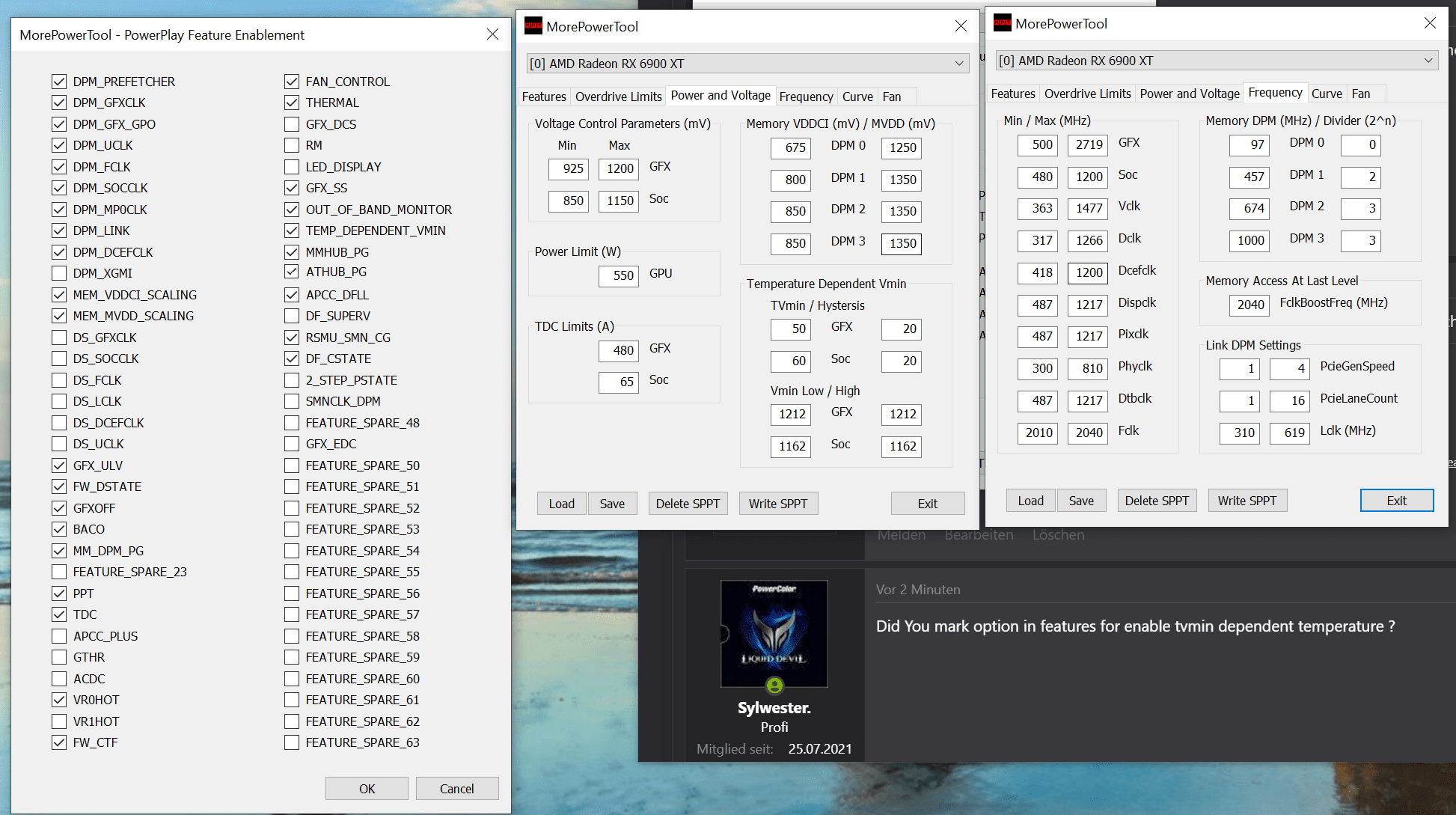Image resolution: width=1456 pixels, height=815 pixels.
Task: Click GFX max frequency field showing 2719
Action: pyautogui.click(x=1088, y=144)
